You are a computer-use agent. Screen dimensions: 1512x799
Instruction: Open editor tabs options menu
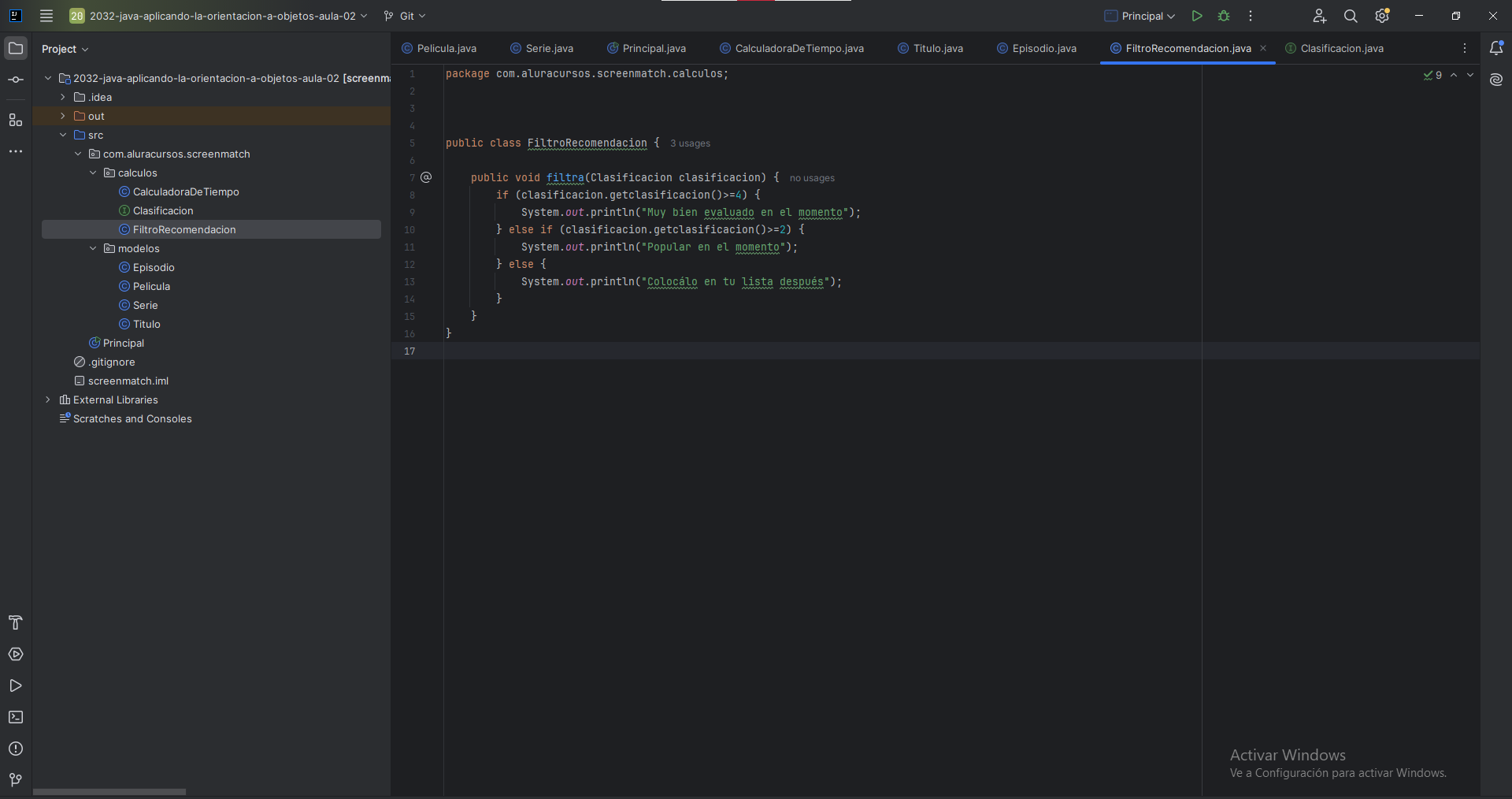point(1465,48)
